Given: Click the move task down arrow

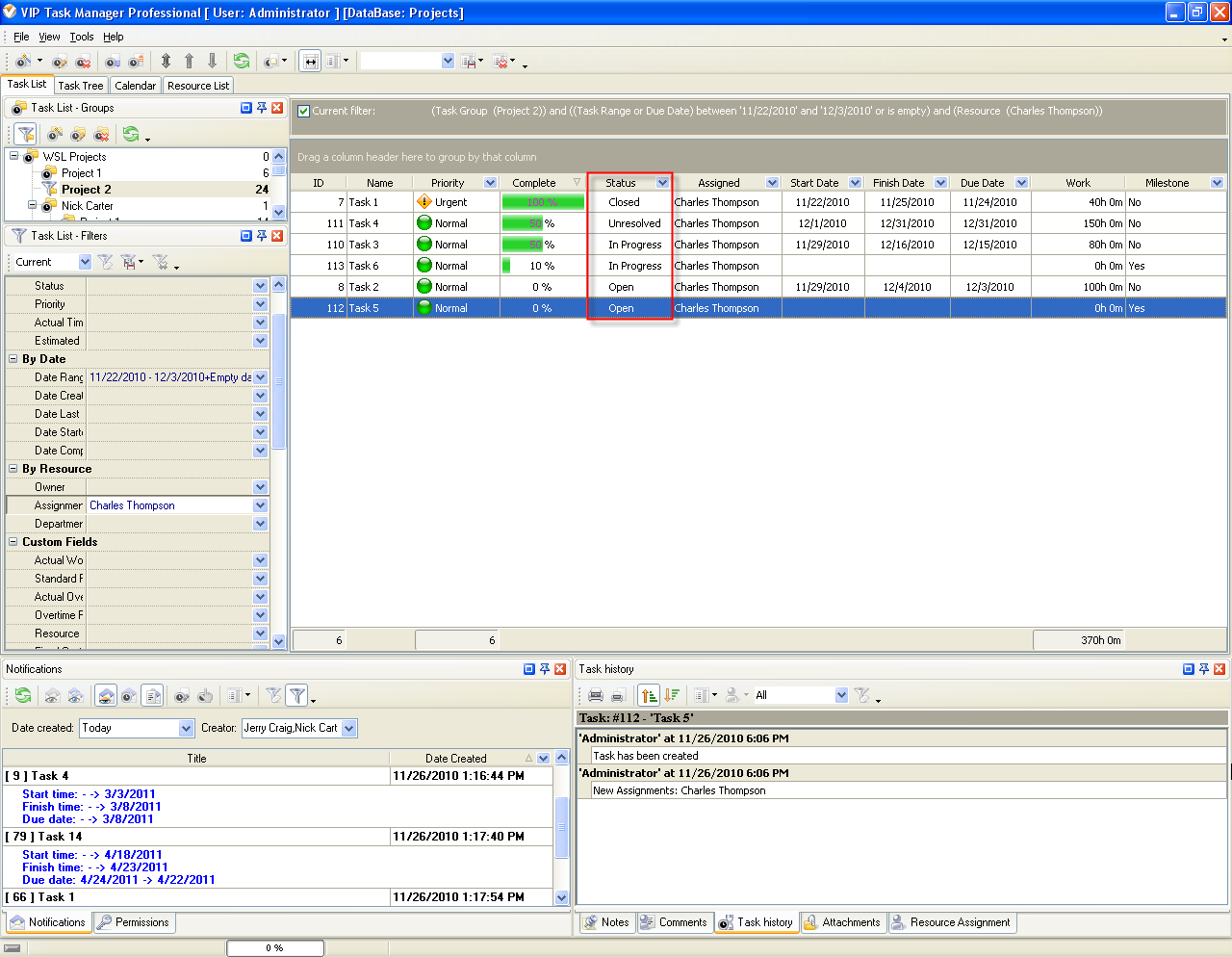Looking at the screenshot, I should click(x=212, y=61).
